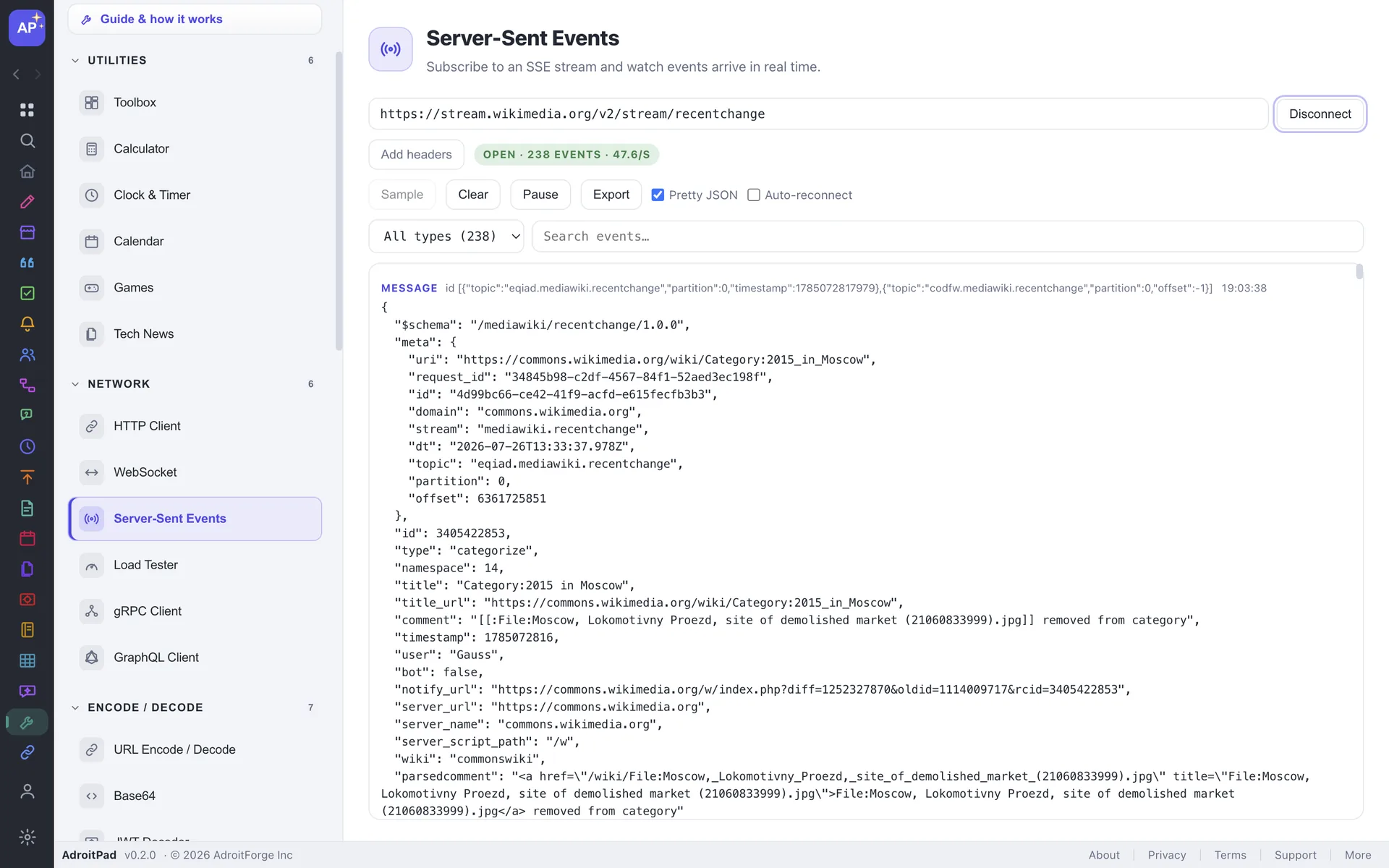Enable the Auto-reconnect checkbox
Screen dimensions: 1389x868
pyautogui.click(x=753, y=195)
